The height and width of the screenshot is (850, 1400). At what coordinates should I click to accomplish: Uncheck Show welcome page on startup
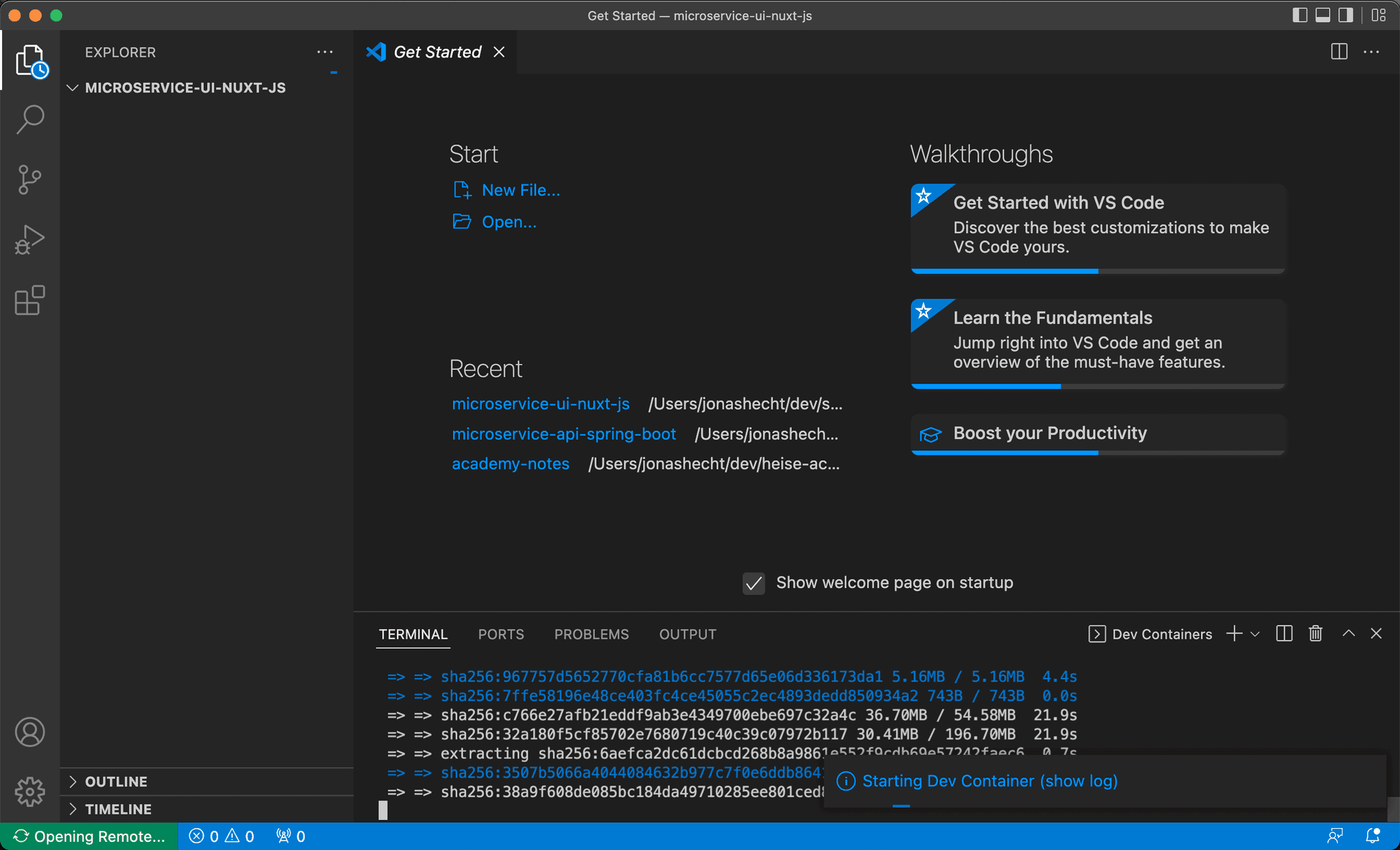753,583
